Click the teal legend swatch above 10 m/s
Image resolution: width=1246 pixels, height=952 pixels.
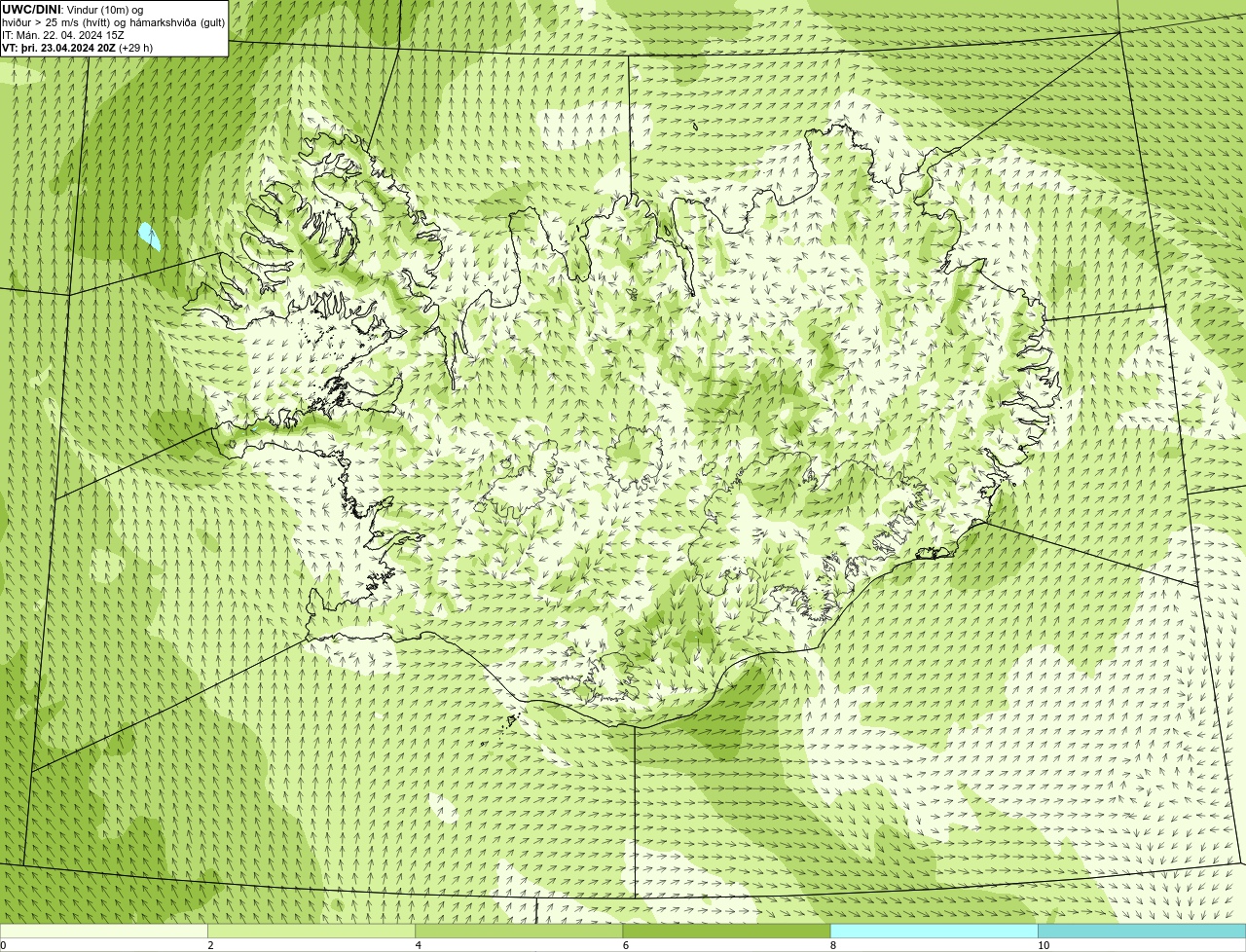(1142, 932)
